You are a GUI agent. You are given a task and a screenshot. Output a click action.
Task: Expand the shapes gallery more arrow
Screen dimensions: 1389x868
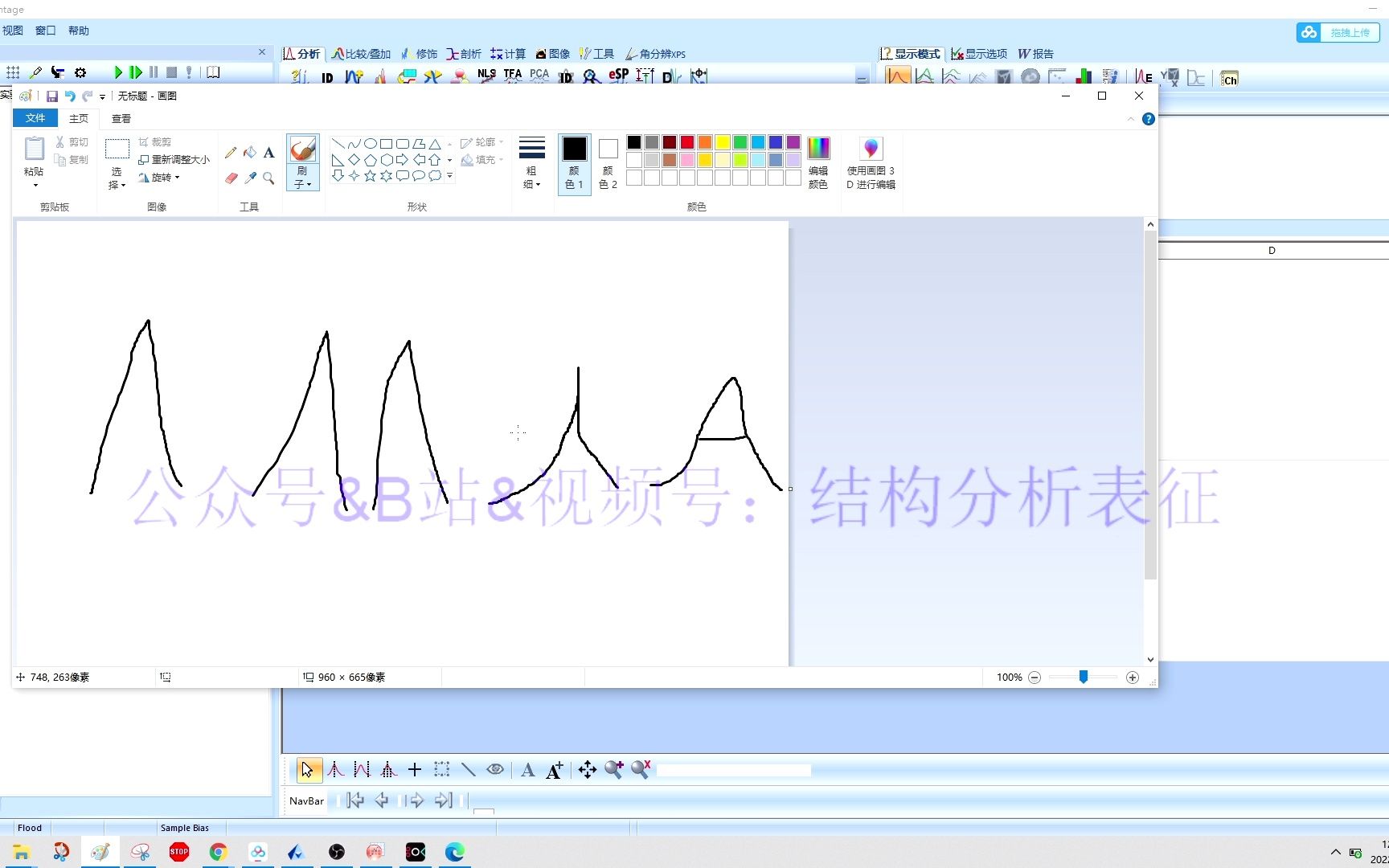[449, 175]
